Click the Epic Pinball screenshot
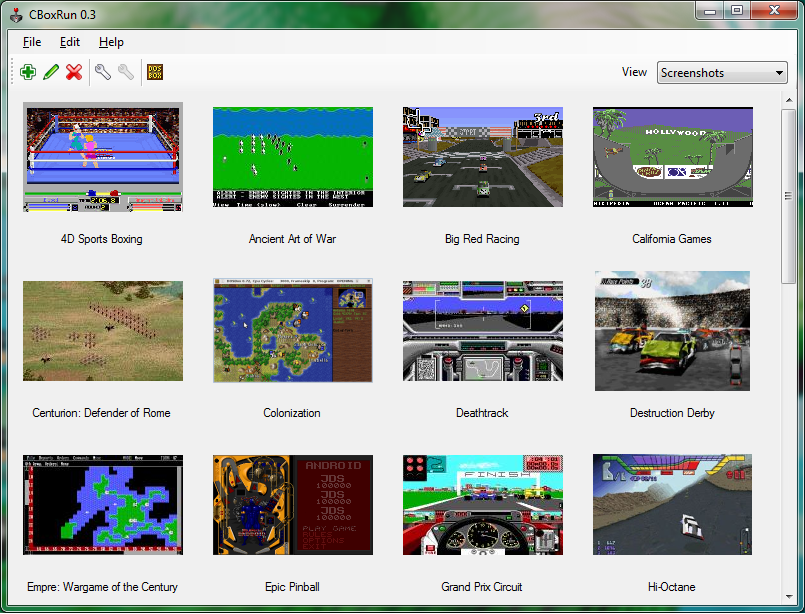The width and height of the screenshot is (805, 614). tap(292, 505)
